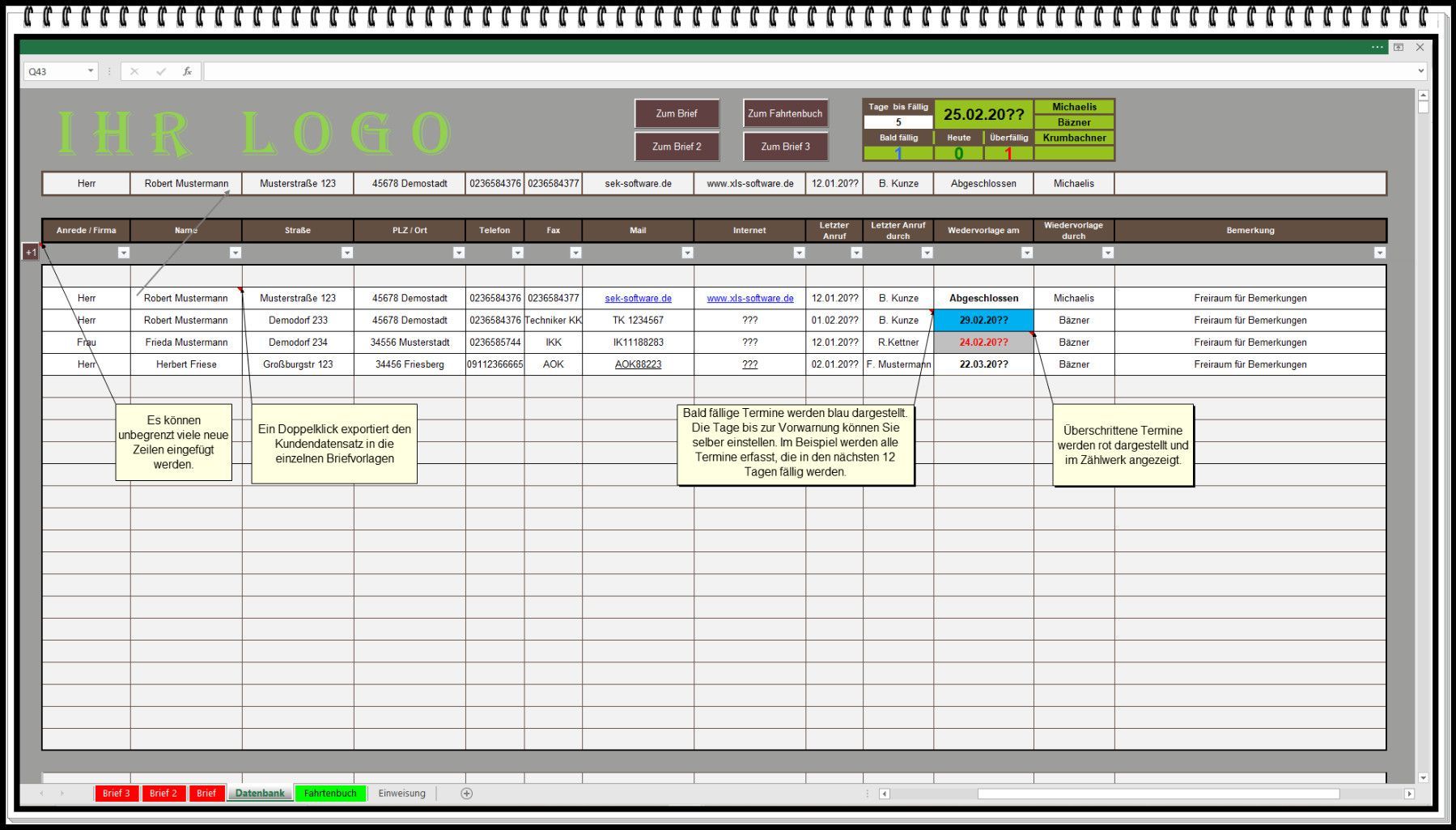Image resolution: width=1456 pixels, height=830 pixels.
Task: Open the Wiedervorlage am filter dropdown
Action: pos(1026,253)
